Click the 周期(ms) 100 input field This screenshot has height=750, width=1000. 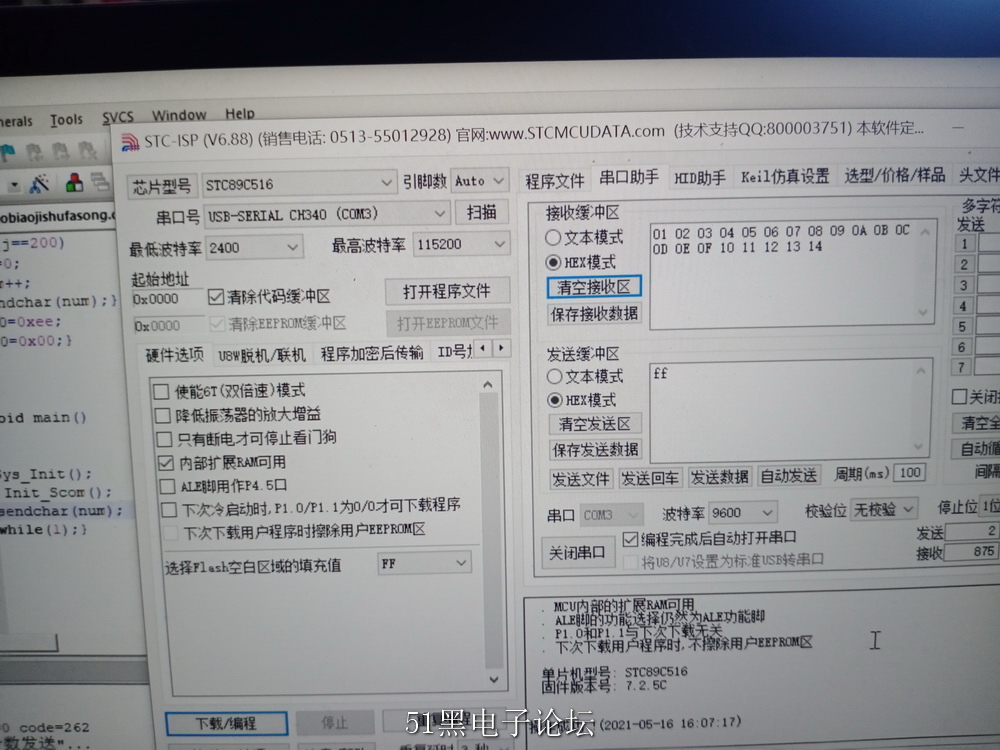click(x=910, y=473)
